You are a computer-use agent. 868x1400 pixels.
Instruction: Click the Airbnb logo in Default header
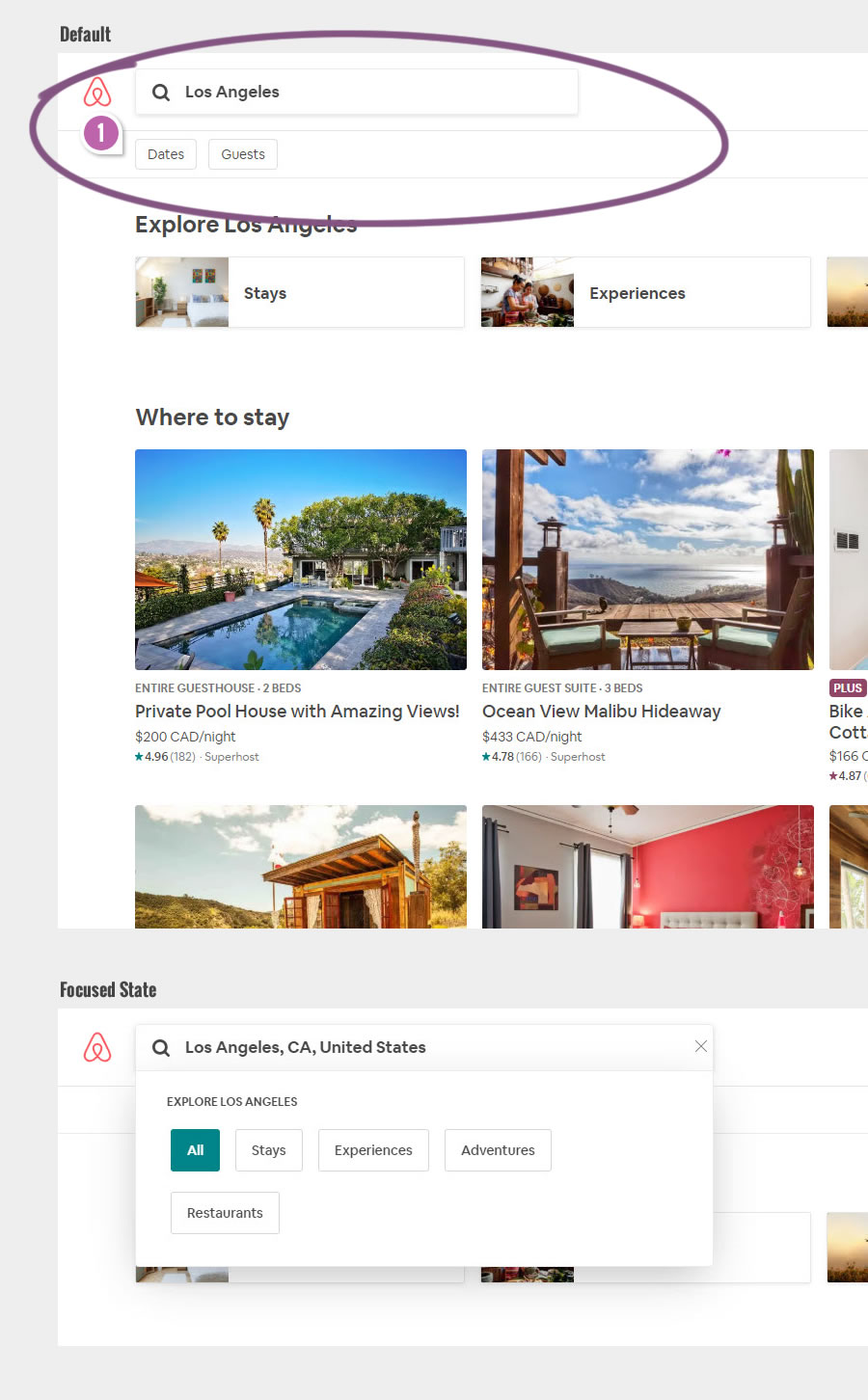(97, 92)
